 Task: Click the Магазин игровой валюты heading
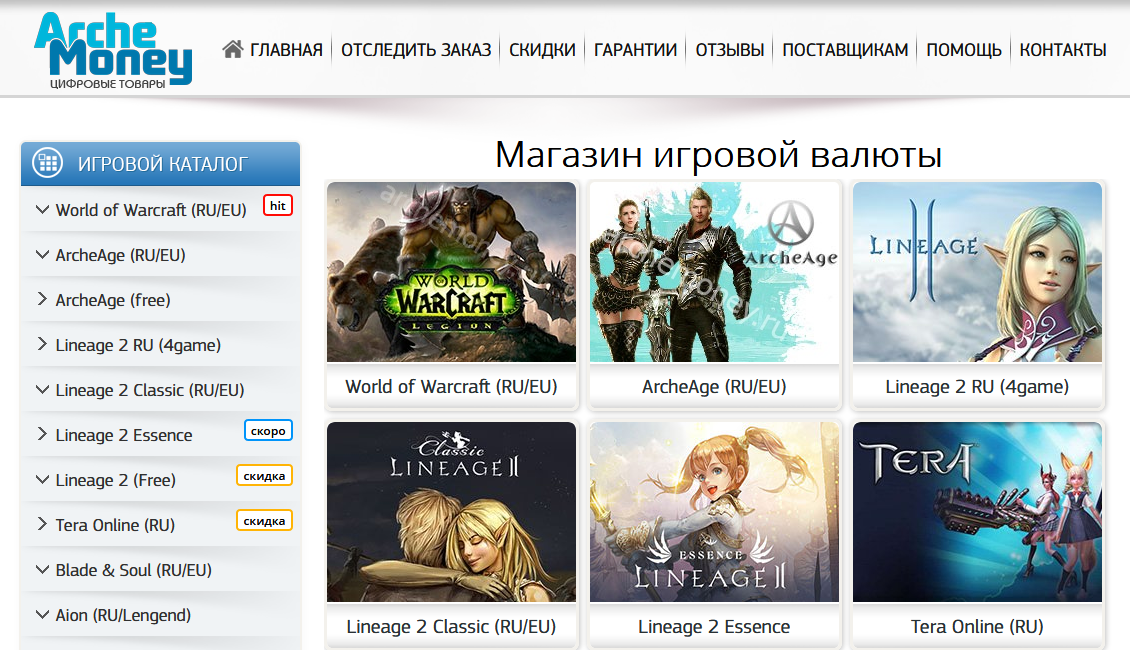[719, 155]
